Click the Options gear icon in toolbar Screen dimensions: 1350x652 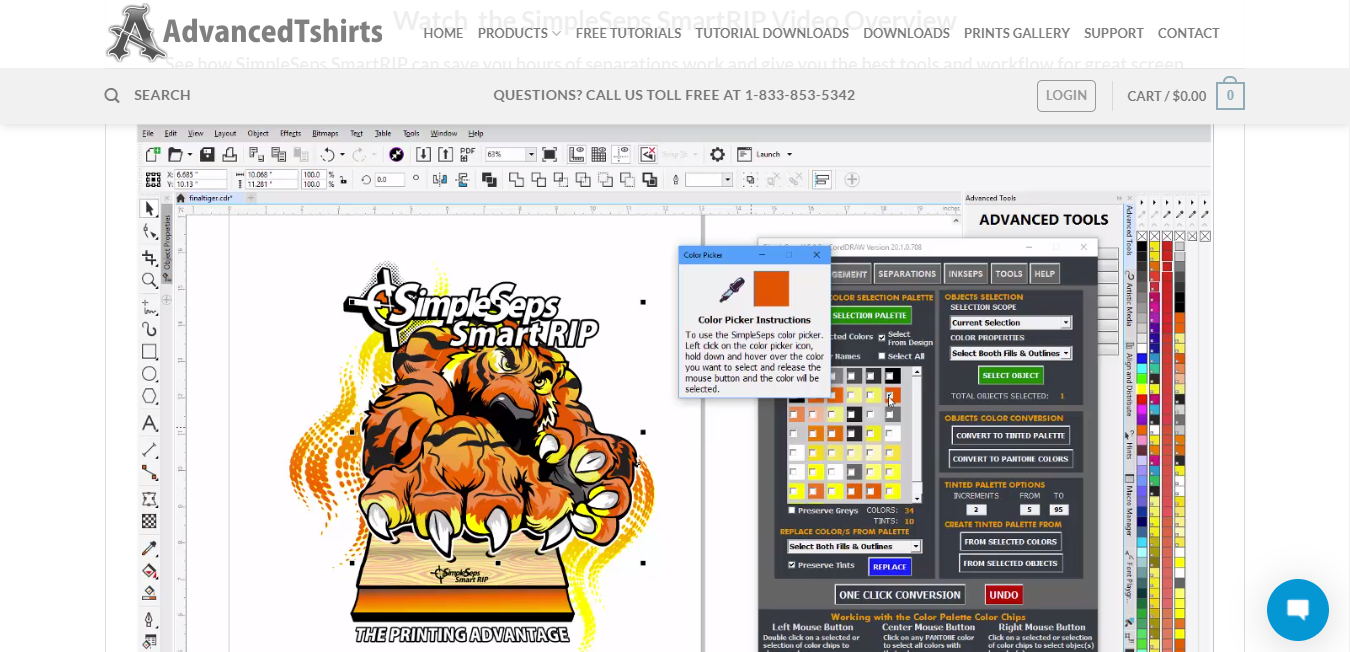717,154
